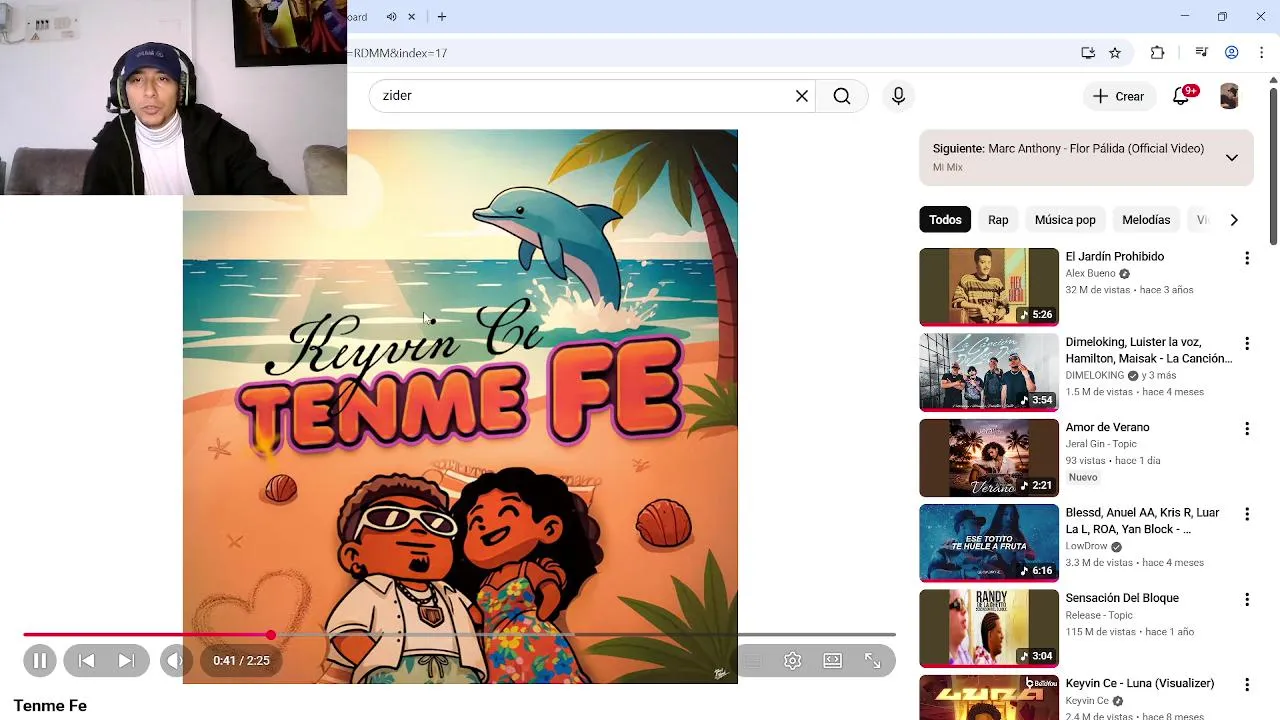Open browser extensions puzzle icon

click(x=1157, y=53)
